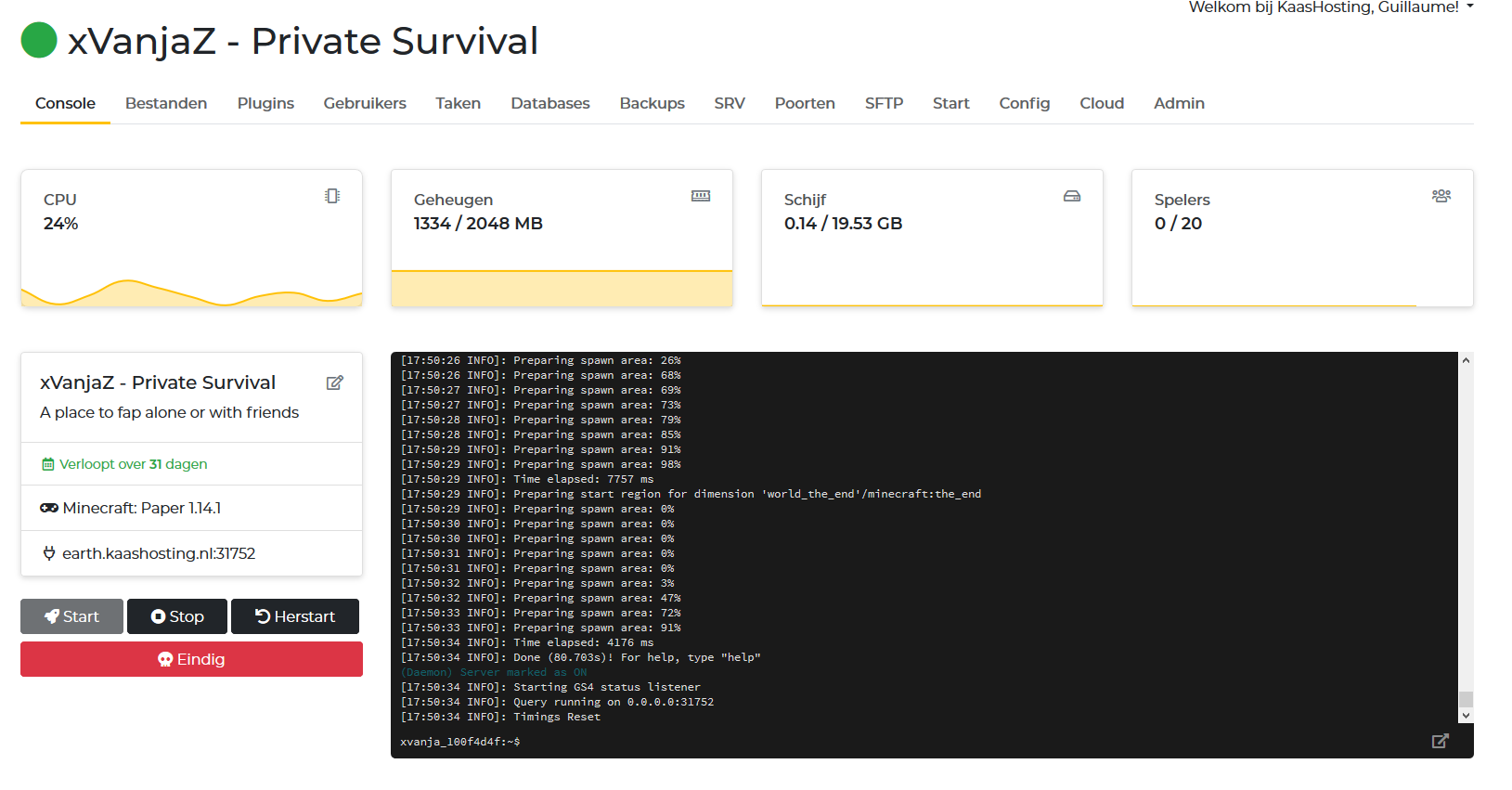
Task: Click the players group icon in Spelers card
Action: pyautogui.click(x=1441, y=196)
